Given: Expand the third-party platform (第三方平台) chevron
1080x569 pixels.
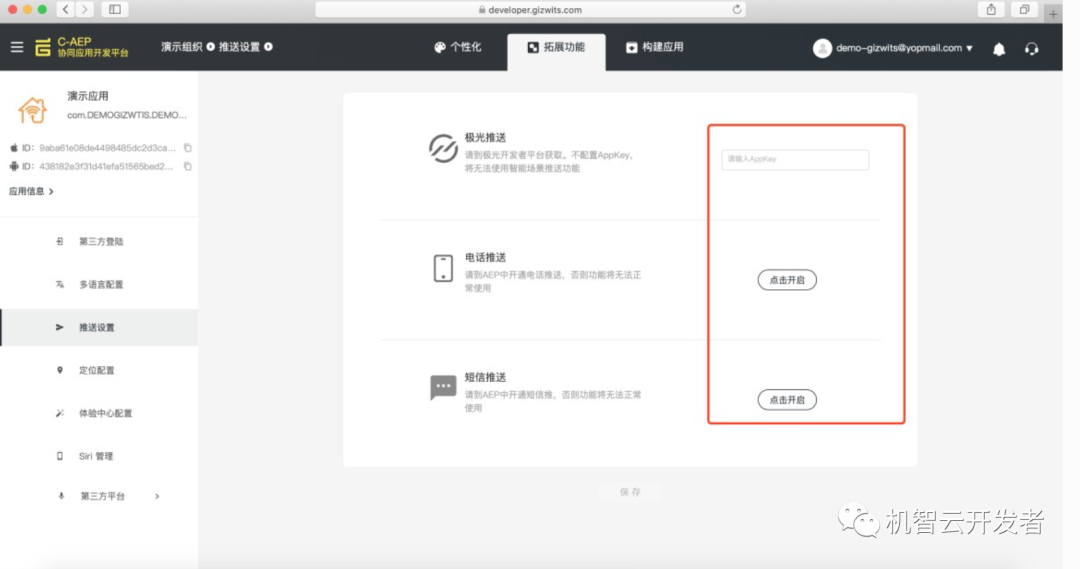Looking at the screenshot, I should point(157,496).
